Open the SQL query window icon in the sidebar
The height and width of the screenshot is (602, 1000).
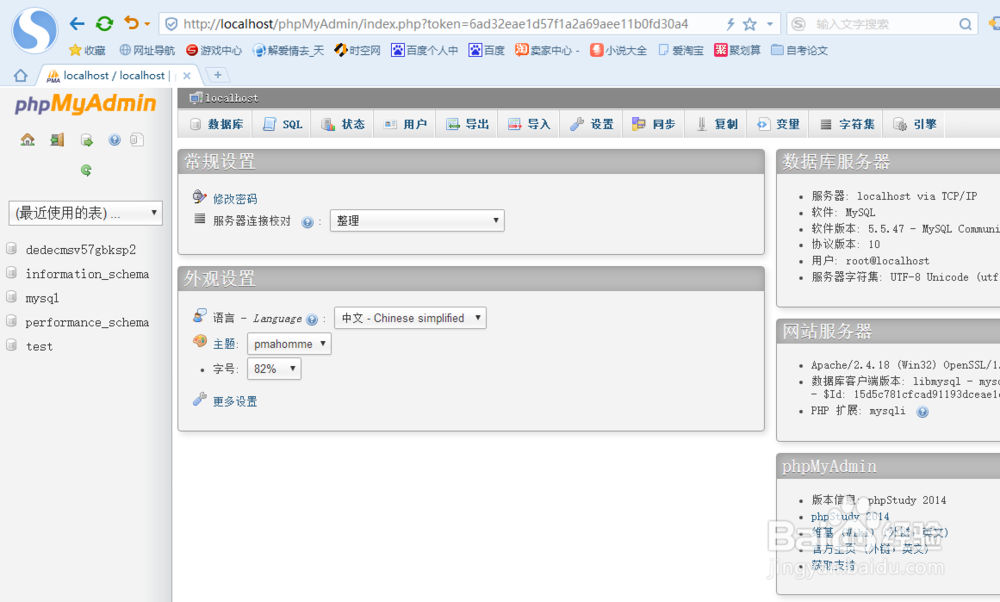pyautogui.click(x=87, y=140)
